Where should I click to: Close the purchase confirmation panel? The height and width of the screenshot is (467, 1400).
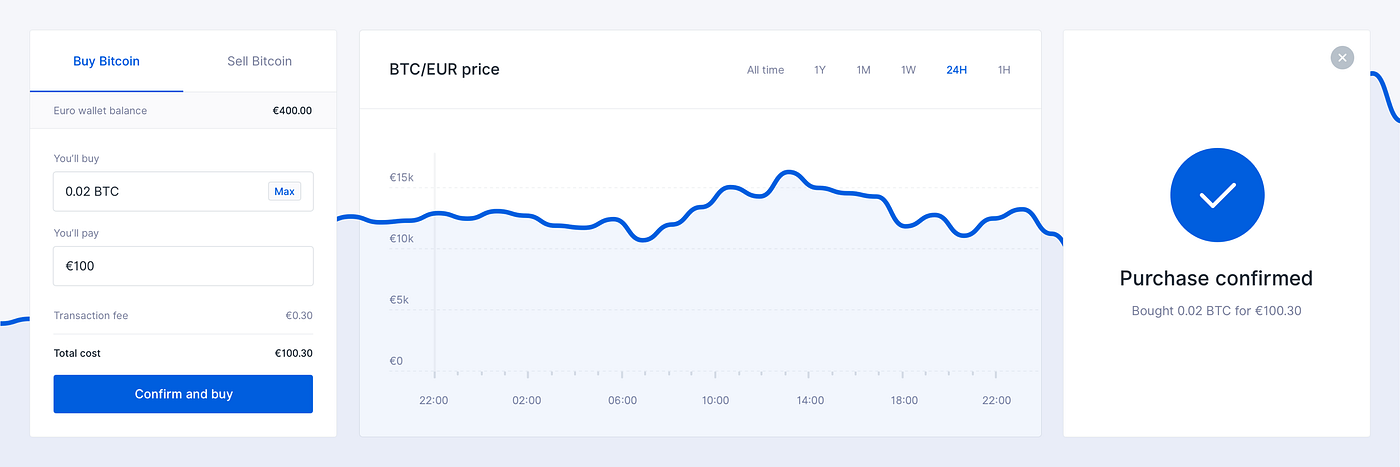[x=1342, y=58]
